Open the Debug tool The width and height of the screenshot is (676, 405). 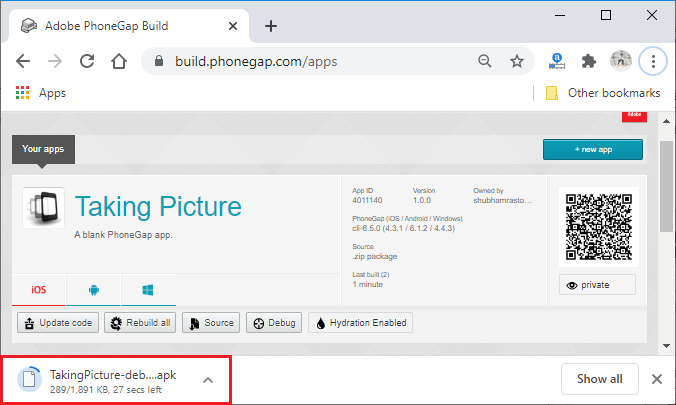[274, 323]
